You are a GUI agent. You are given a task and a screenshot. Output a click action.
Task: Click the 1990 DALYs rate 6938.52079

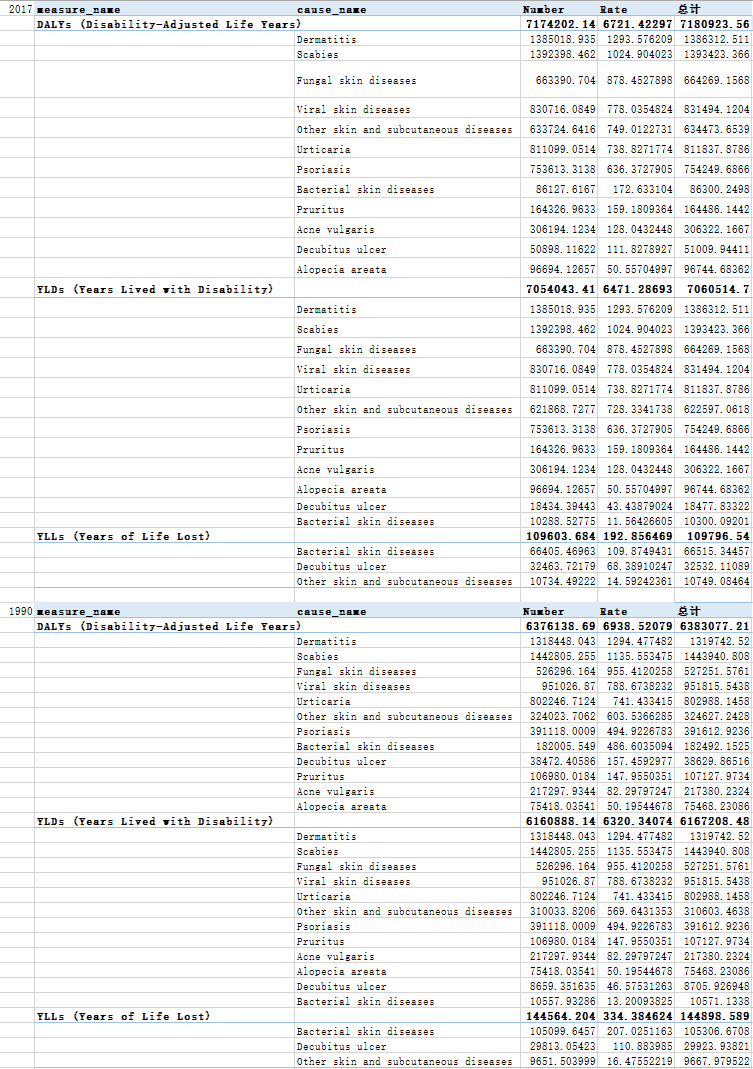[637, 627]
